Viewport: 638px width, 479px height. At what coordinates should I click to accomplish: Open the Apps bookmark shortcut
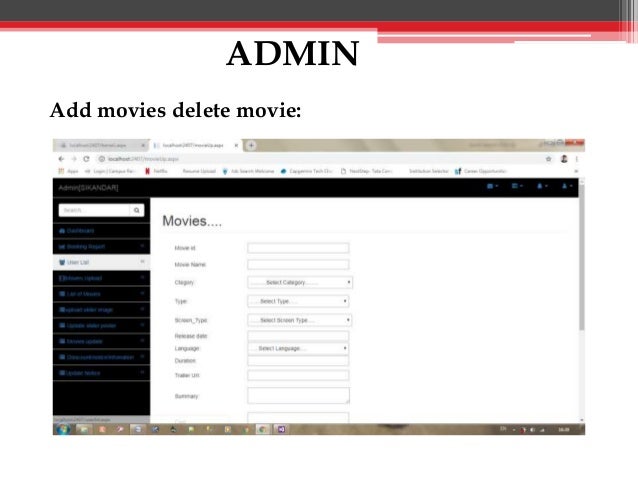68,171
